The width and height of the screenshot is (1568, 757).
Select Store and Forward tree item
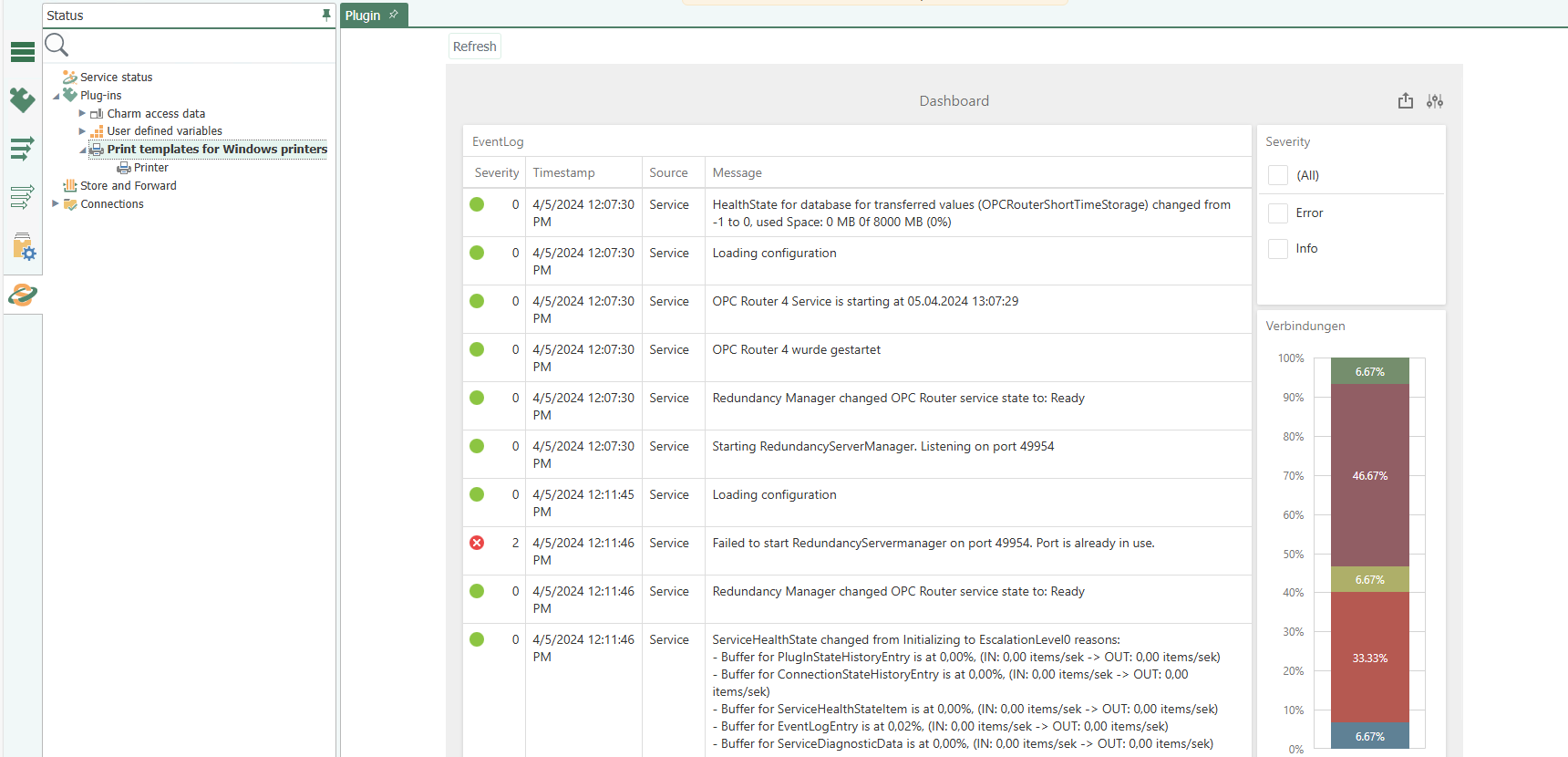(x=129, y=185)
